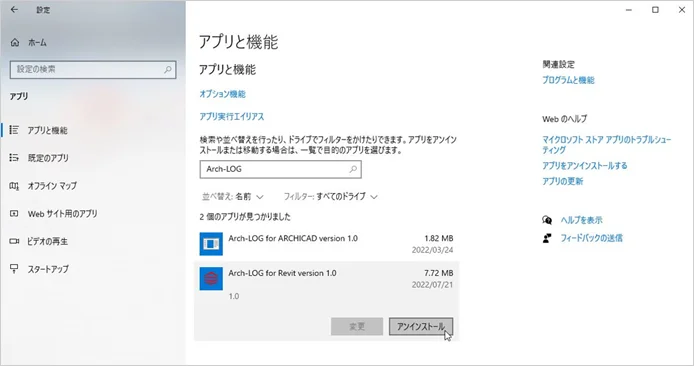Open マイクロソフト ストア アプリのトラブルシューティング link
The height and width of the screenshot is (367, 695).
606,144
